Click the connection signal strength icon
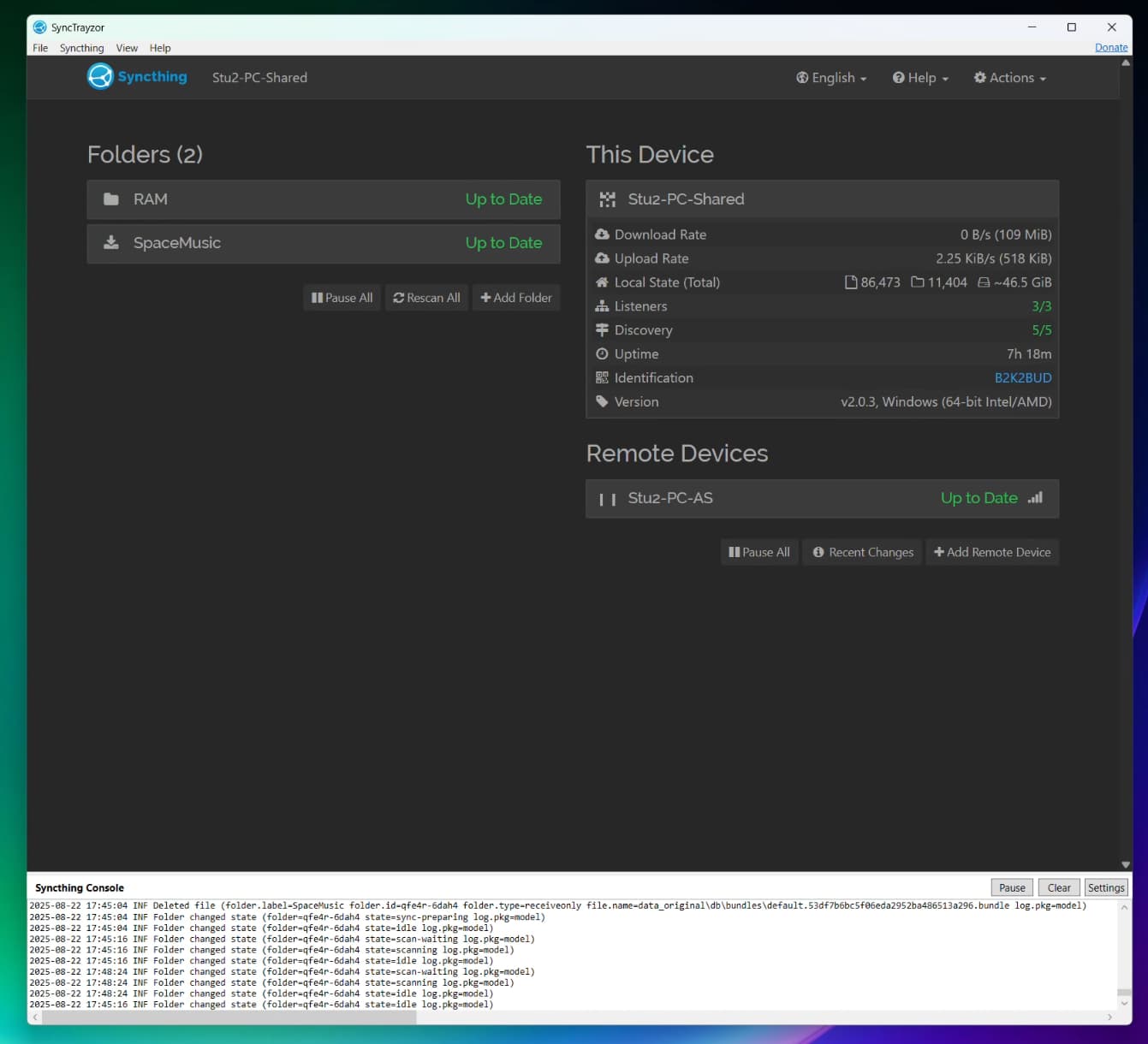Viewport: 1148px width, 1044px height. (1035, 498)
